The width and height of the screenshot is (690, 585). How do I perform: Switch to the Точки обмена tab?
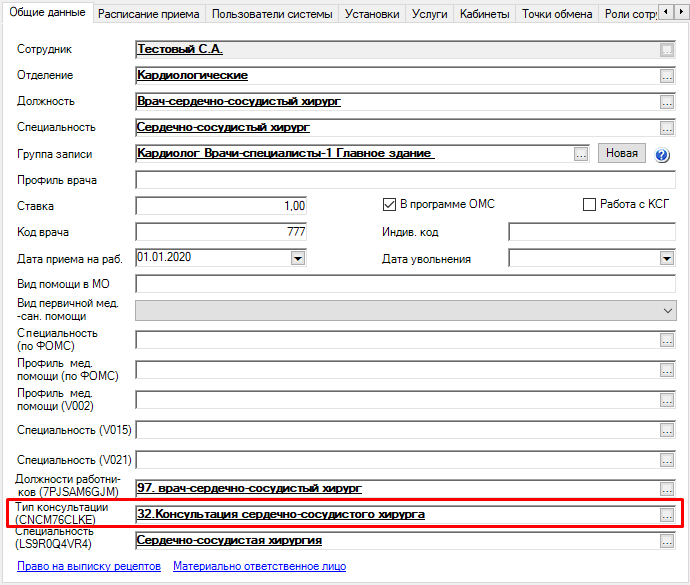pyautogui.click(x=557, y=14)
